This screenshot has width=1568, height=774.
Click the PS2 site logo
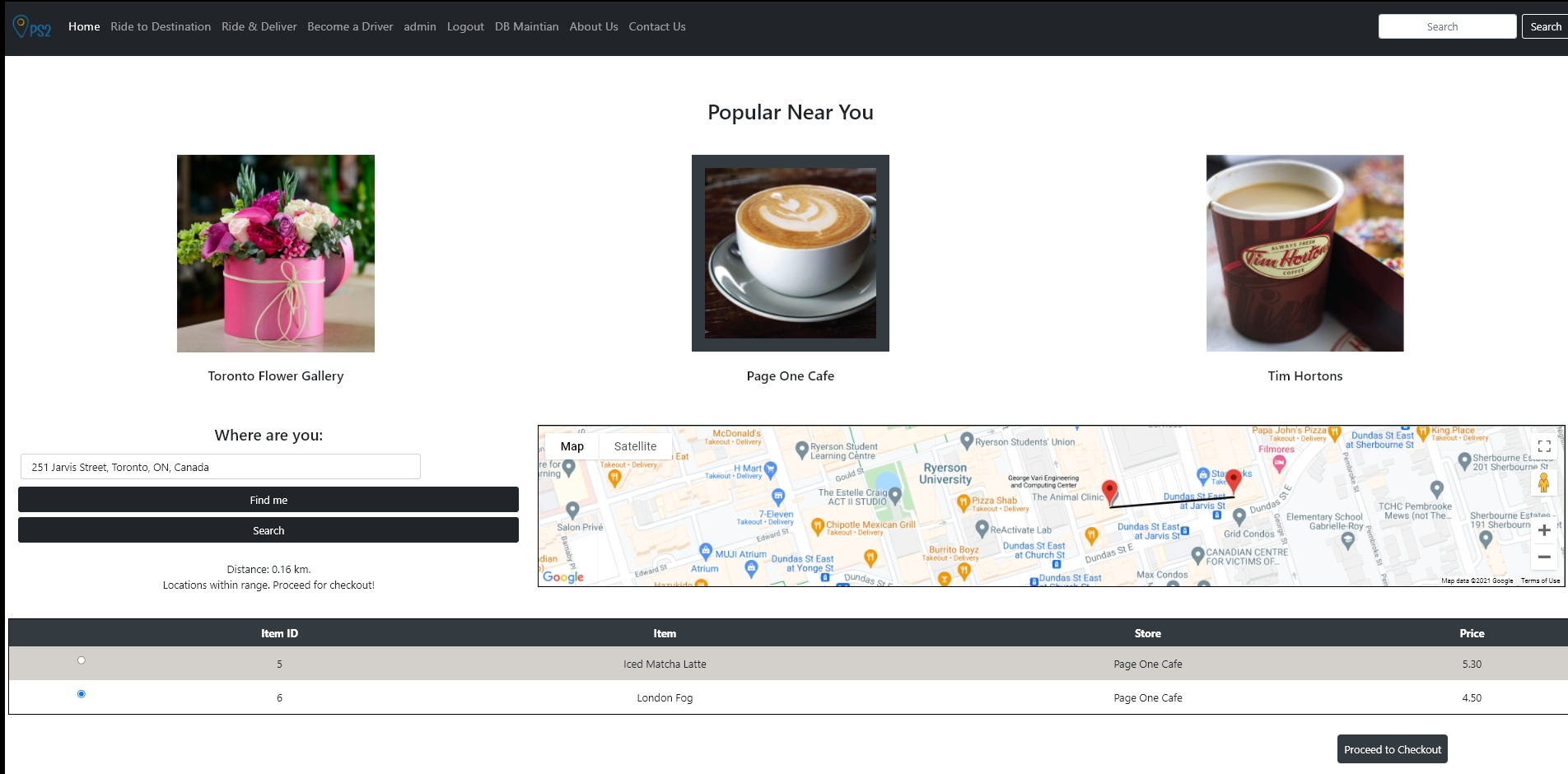click(x=32, y=27)
